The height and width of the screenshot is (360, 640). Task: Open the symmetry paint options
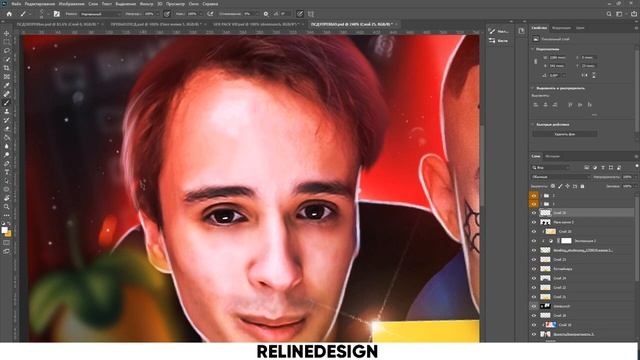[311, 13]
